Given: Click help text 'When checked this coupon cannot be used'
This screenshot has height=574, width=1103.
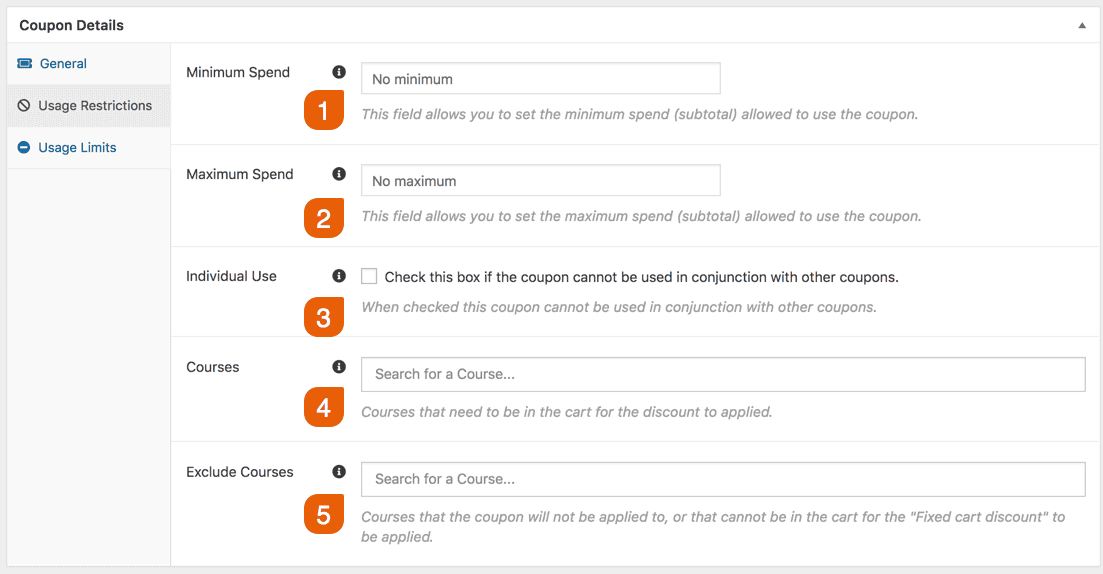Looking at the screenshot, I should point(619,307).
